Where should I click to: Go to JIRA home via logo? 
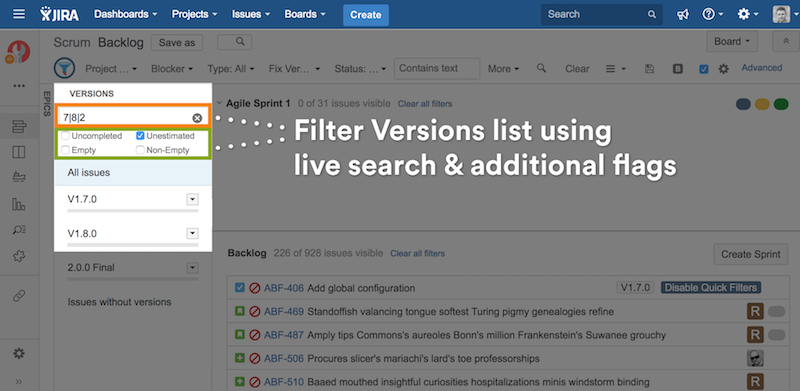[60, 14]
